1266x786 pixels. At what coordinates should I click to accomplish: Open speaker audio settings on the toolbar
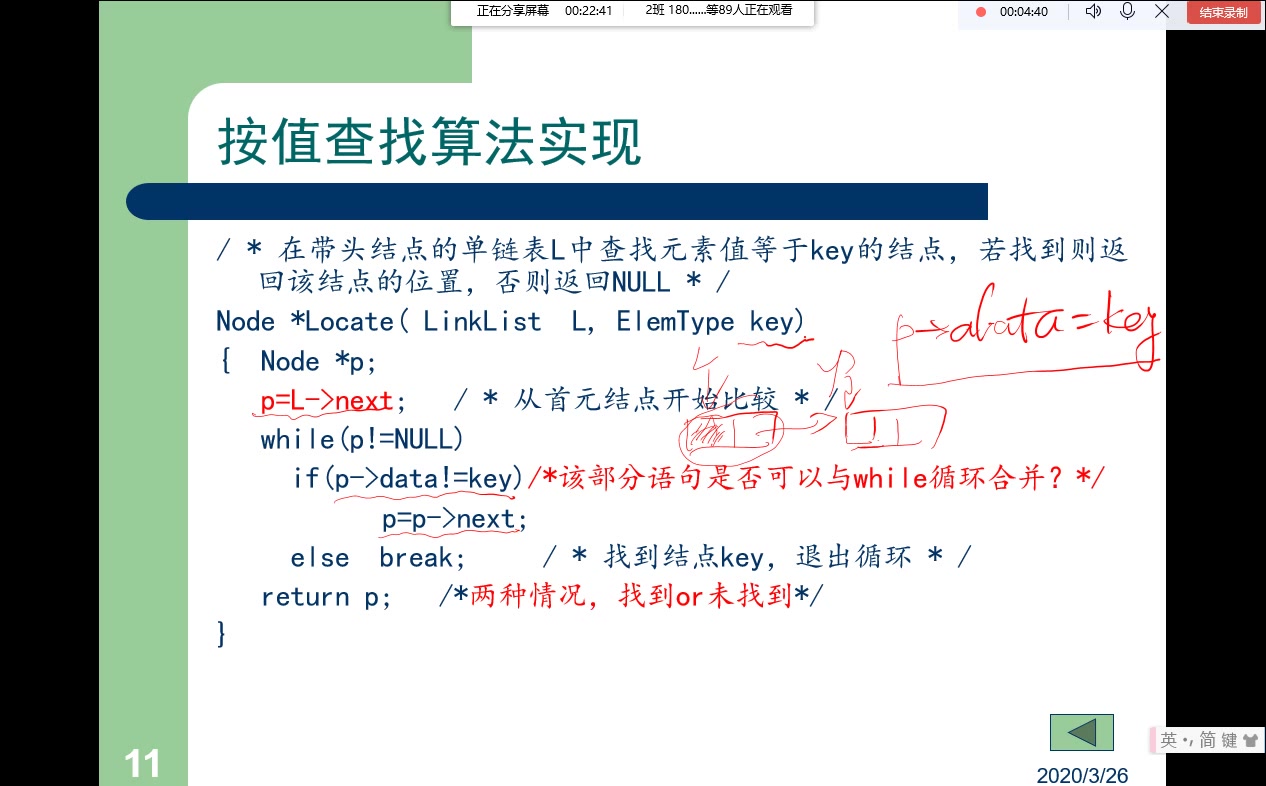(1093, 11)
